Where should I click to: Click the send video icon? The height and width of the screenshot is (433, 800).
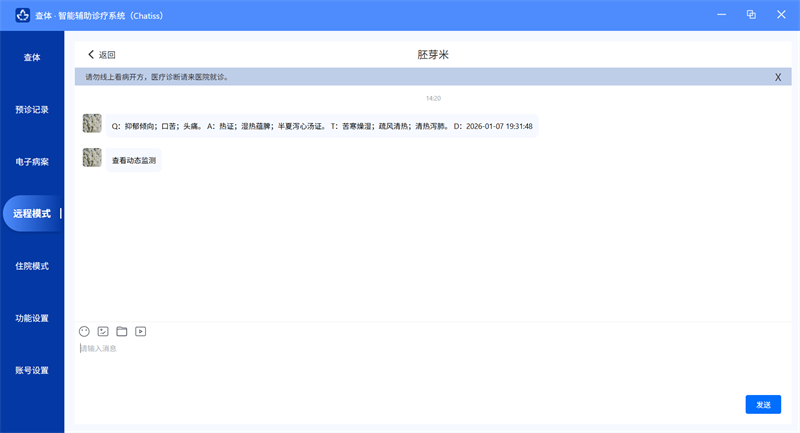tap(141, 331)
